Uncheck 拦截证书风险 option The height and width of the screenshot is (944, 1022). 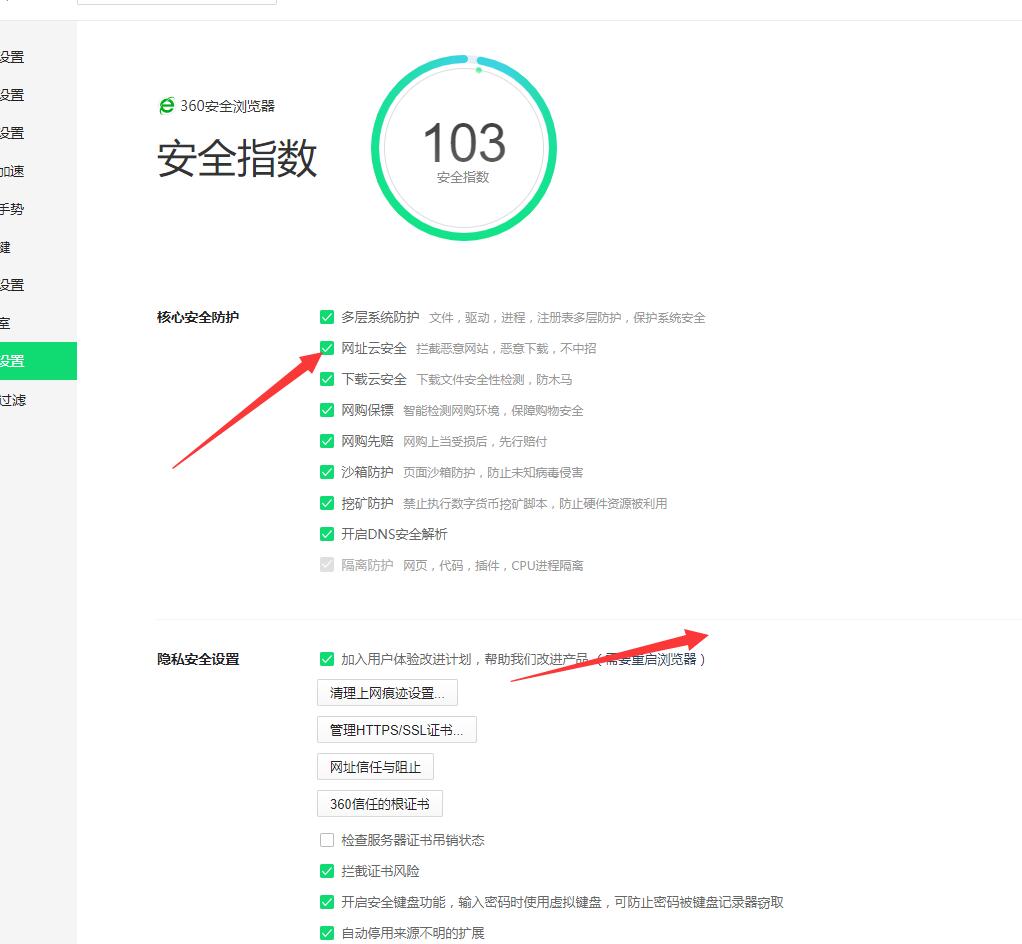coord(327,870)
